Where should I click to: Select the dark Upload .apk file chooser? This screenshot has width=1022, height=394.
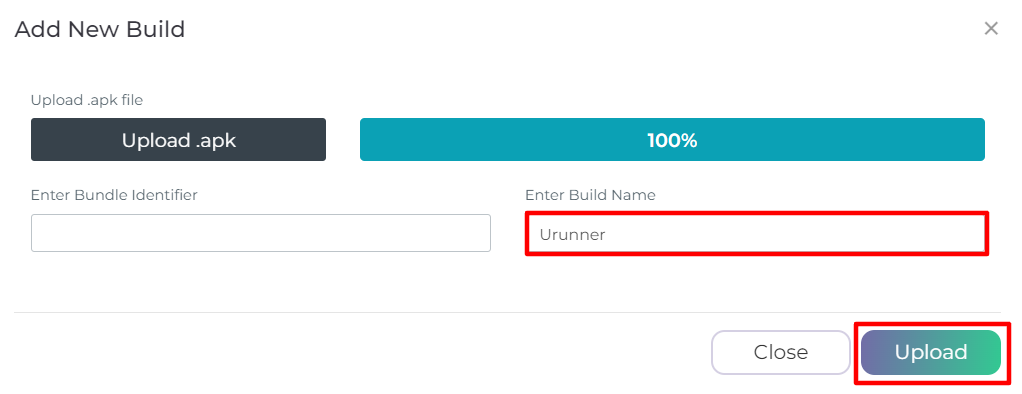(x=179, y=140)
